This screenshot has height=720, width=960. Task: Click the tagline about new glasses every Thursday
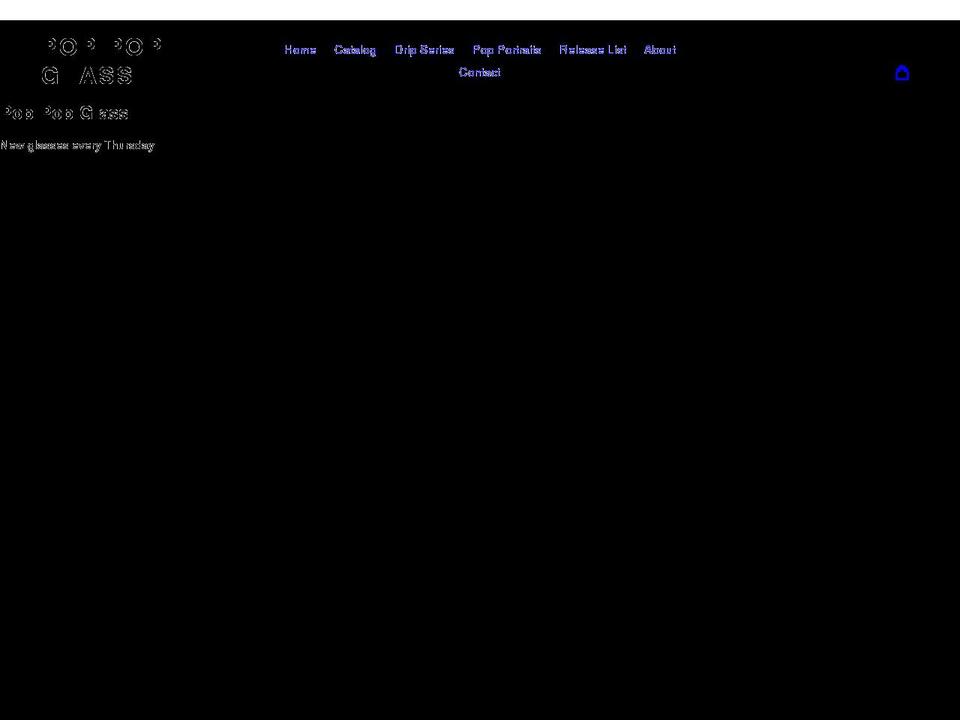77,145
